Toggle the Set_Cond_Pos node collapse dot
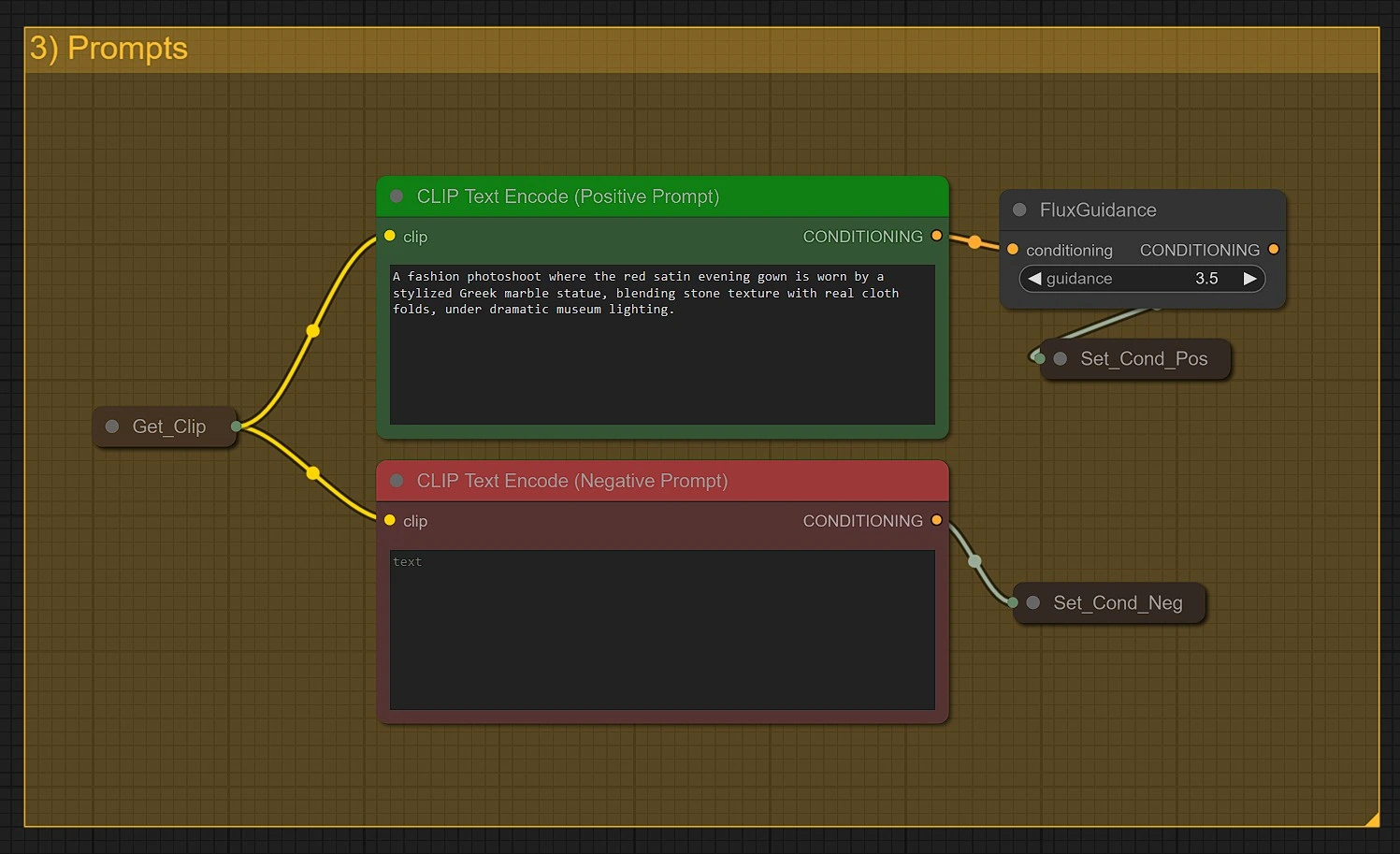Image resolution: width=1400 pixels, height=854 pixels. coord(1061,359)
